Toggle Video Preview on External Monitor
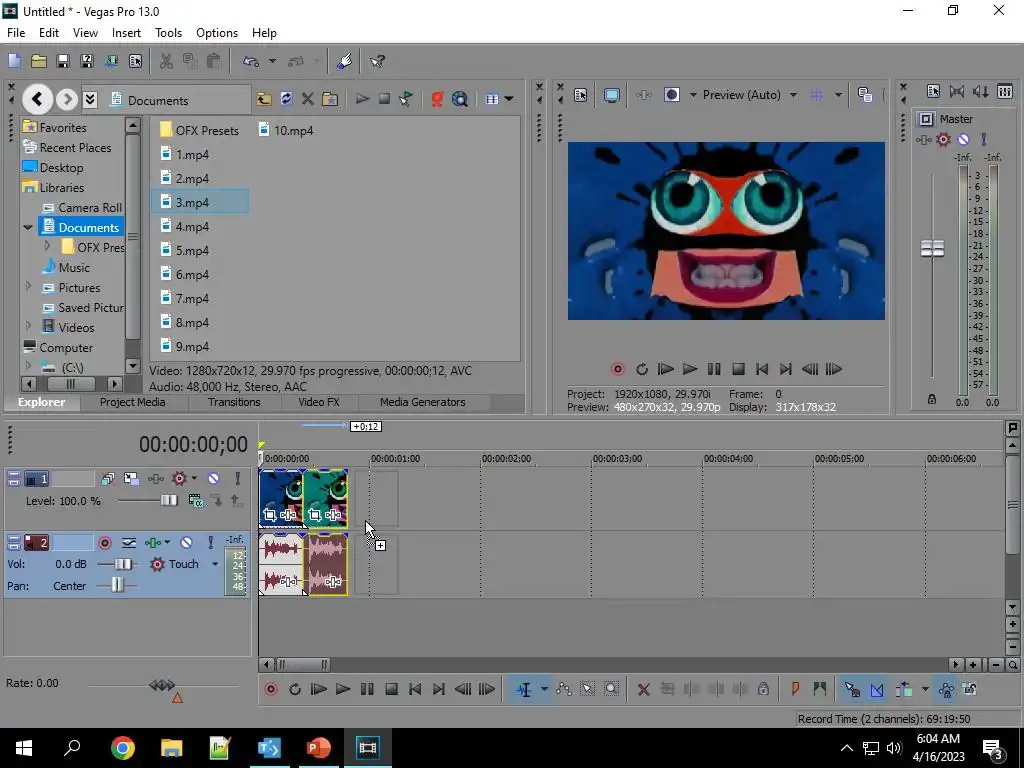This screenshot has width=1024, height=768. coord(611,95)
